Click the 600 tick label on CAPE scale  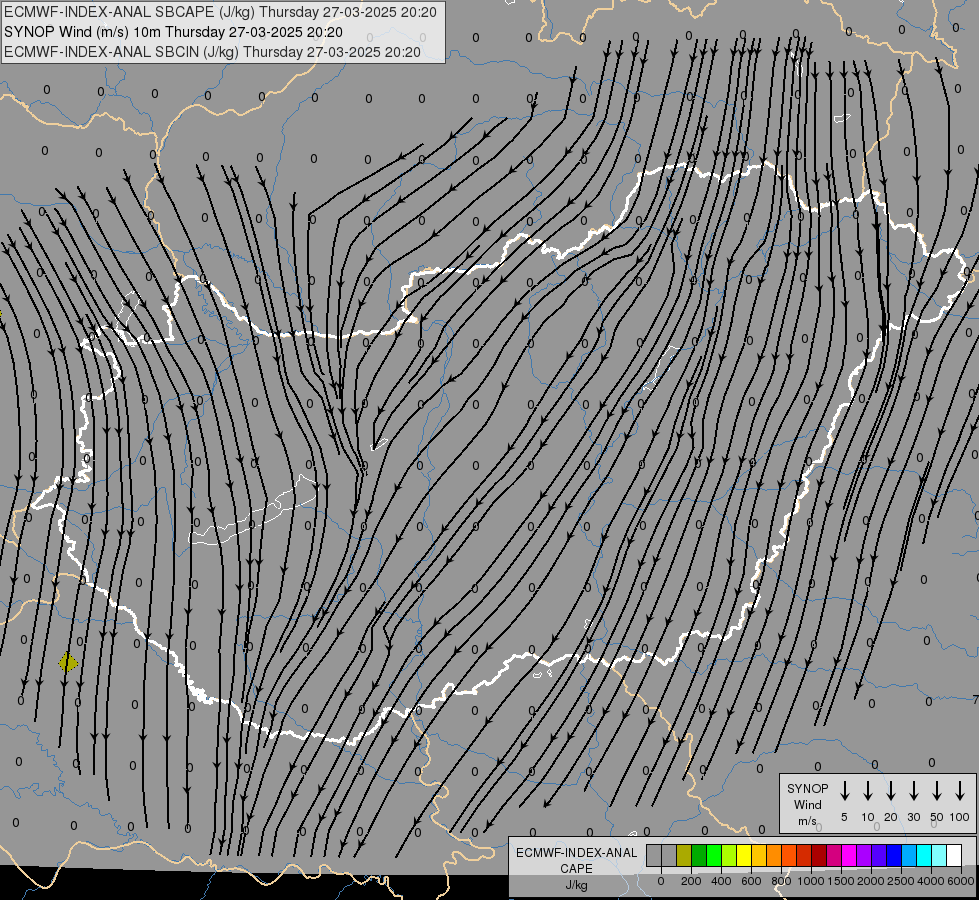[751, 881]
